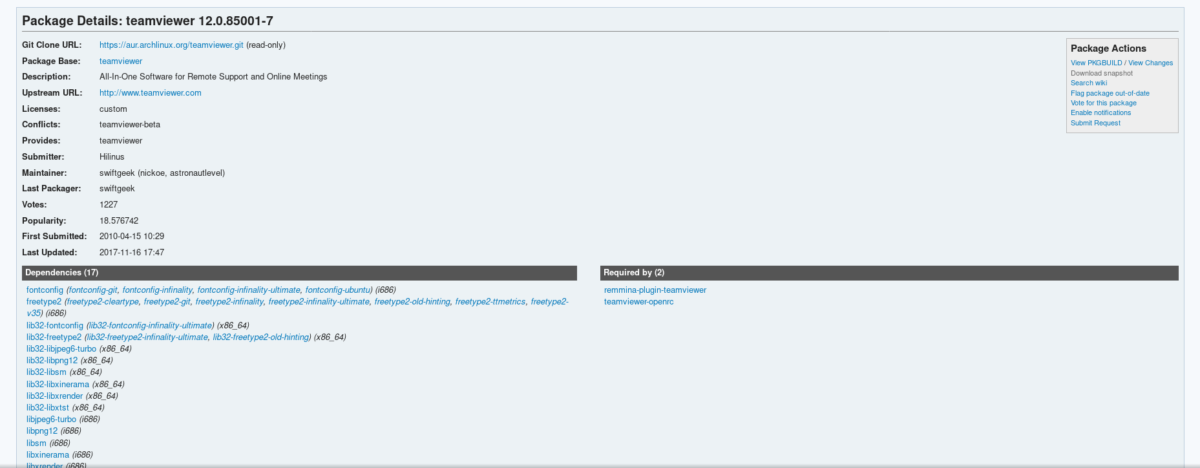This screenshot has height=468, width=1200.
Task: Open the lib32-libxtst dependency link
Action: point(47,407)
